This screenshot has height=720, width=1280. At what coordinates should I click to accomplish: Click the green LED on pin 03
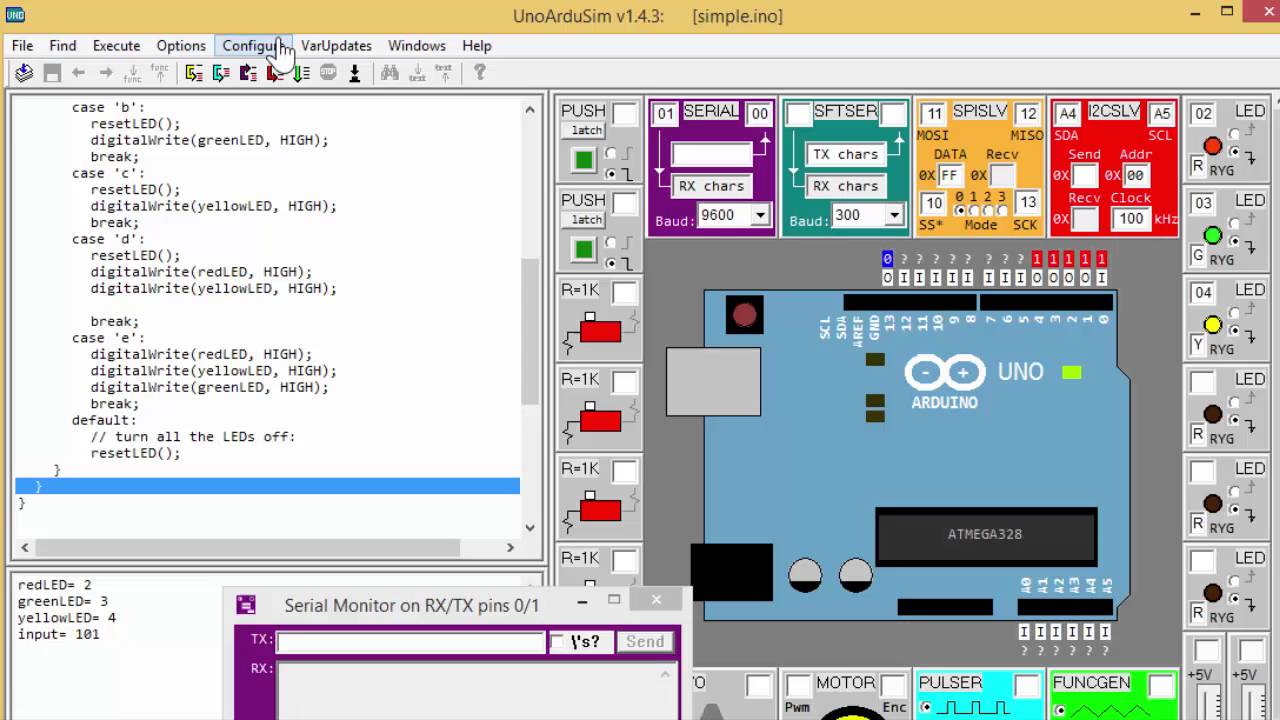(x=1212, y=236)
